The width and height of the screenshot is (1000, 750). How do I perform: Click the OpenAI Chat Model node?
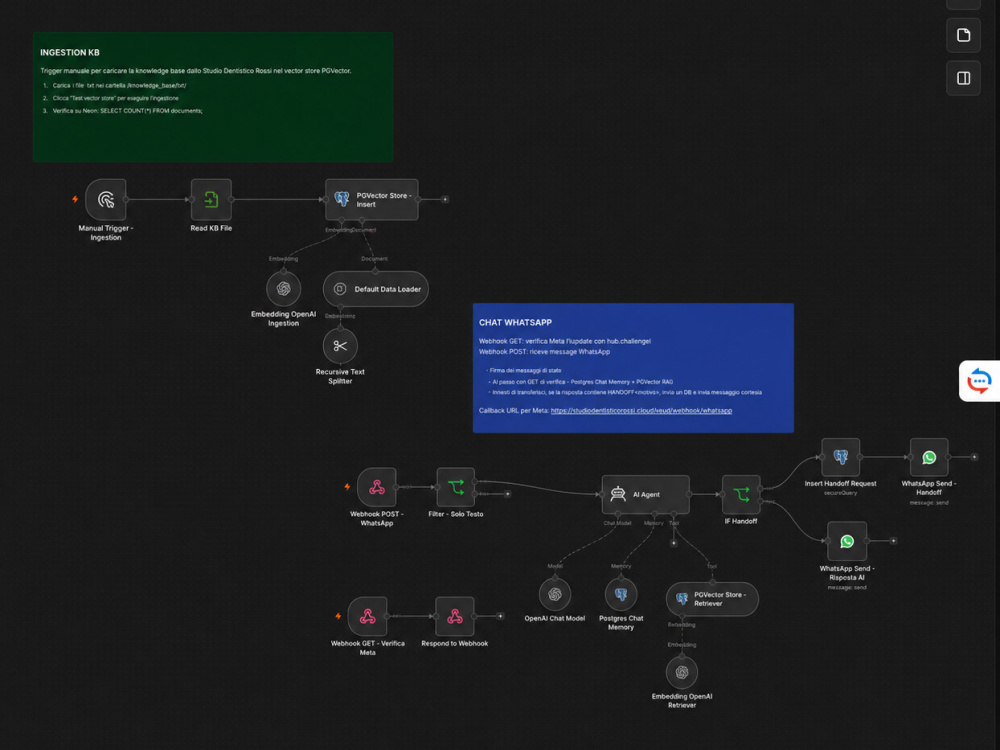click(x=555, y=594)
